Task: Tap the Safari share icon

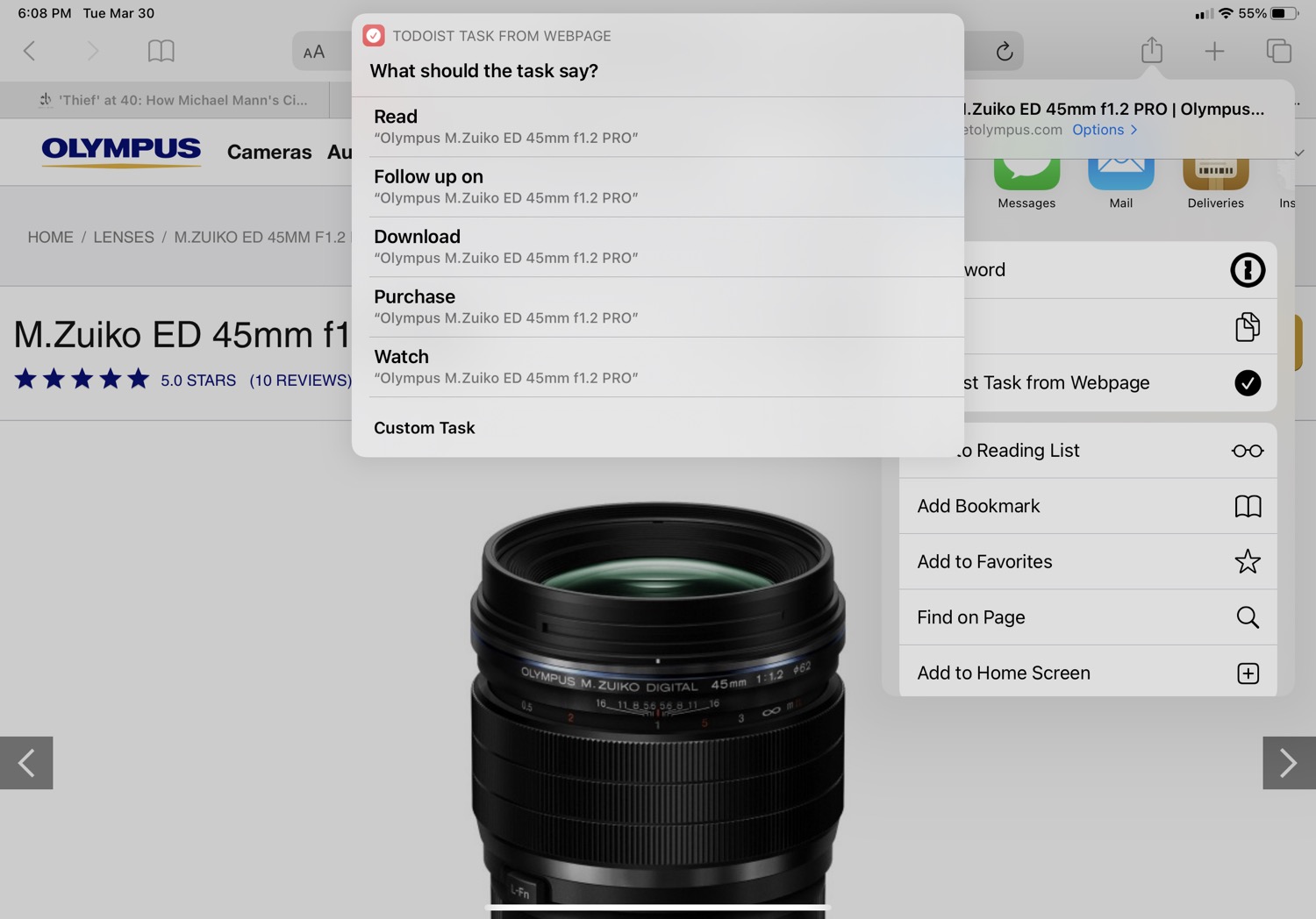Action: [x=1152, y=50]
